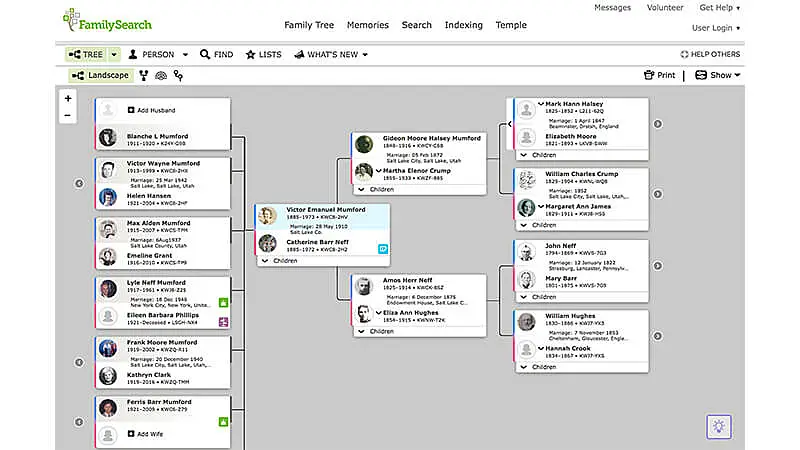Select Elizabeth Moore name
Viewport: 800px width, 450px height.
570,136
